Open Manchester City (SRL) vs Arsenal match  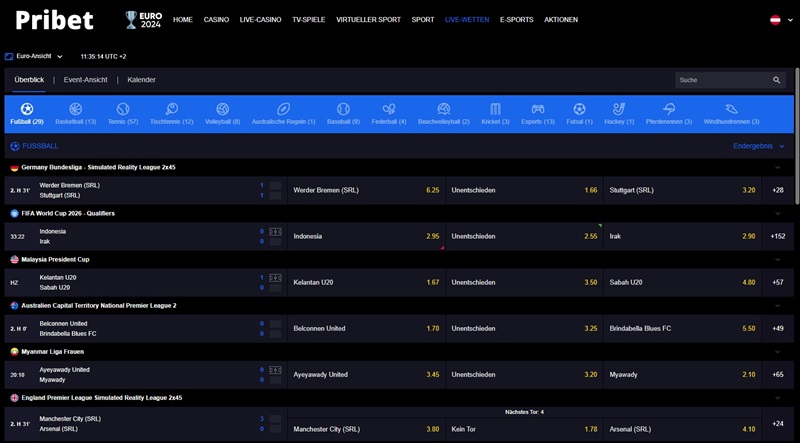145,424
